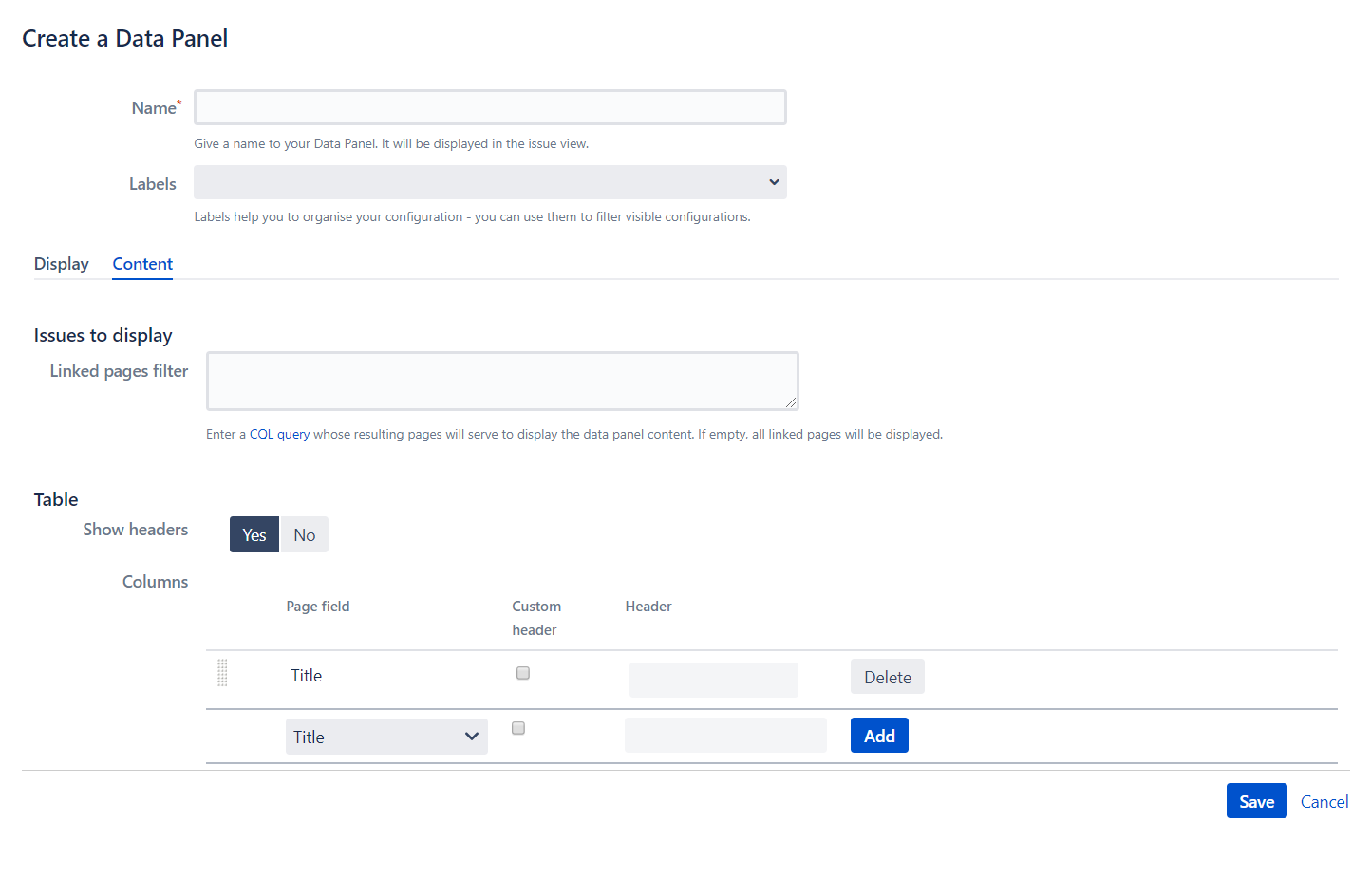
Task: Click the Save button
Action: coord(1256,800)
